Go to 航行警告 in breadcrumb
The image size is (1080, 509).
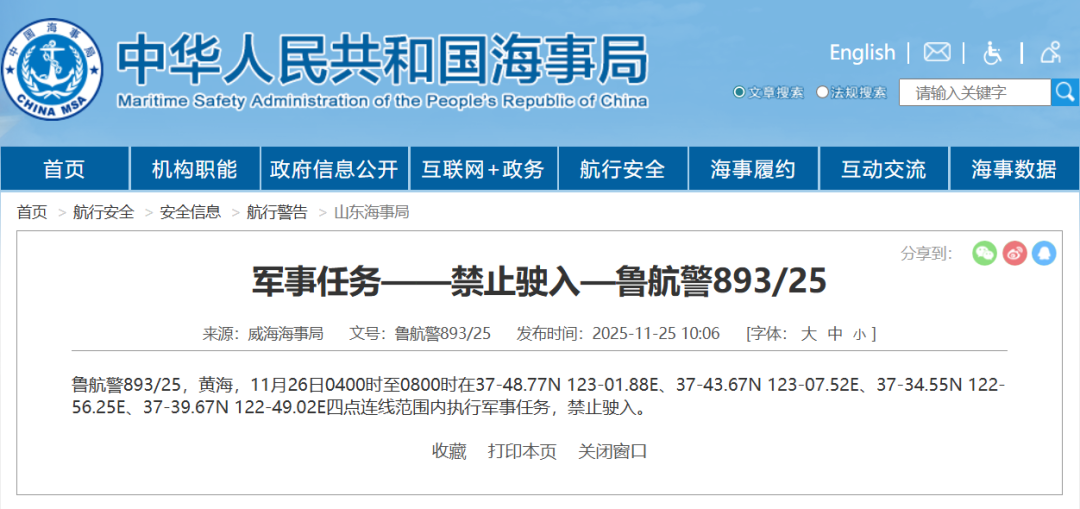click(278, 212)
